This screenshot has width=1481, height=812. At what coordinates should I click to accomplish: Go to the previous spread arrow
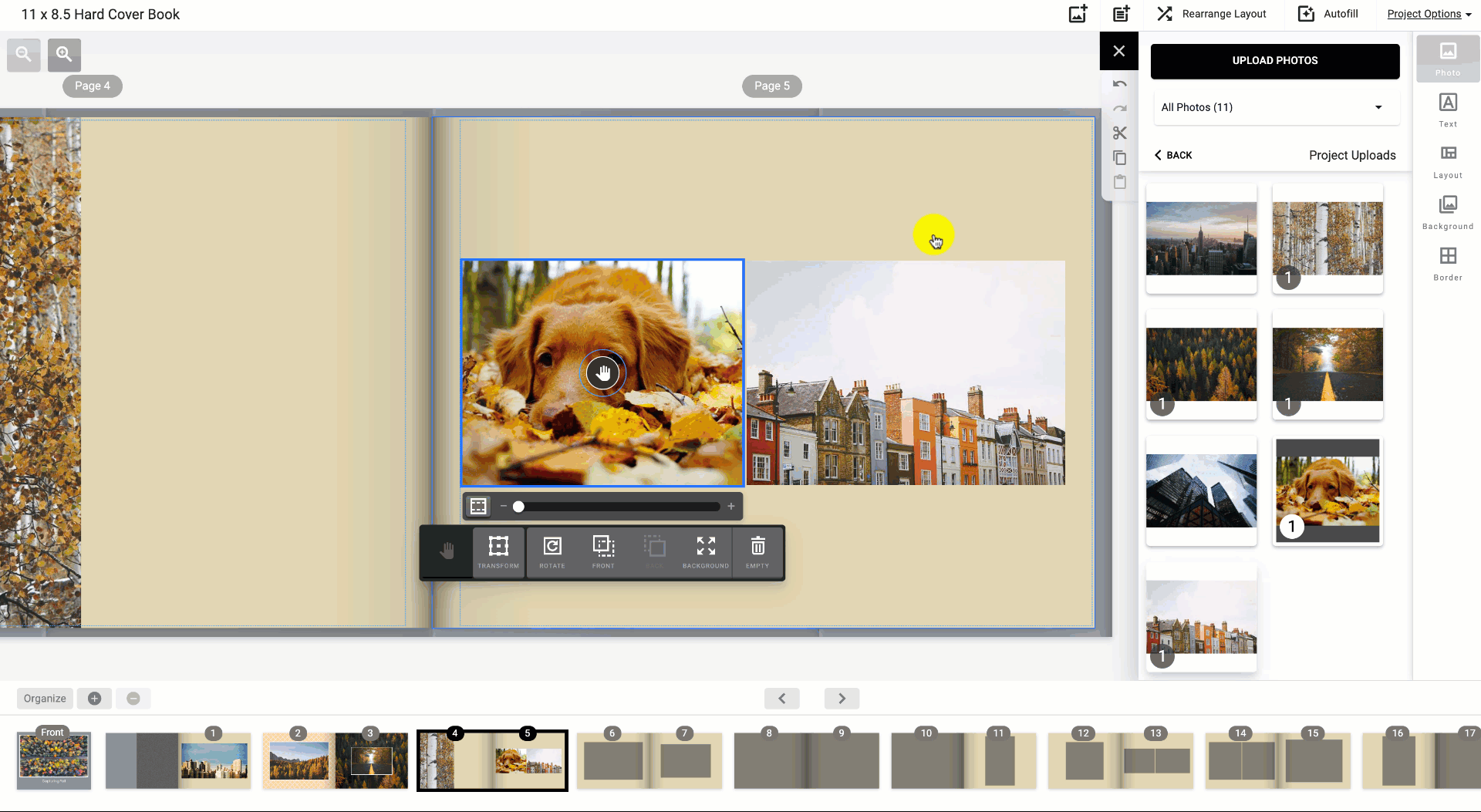[782, 699]
